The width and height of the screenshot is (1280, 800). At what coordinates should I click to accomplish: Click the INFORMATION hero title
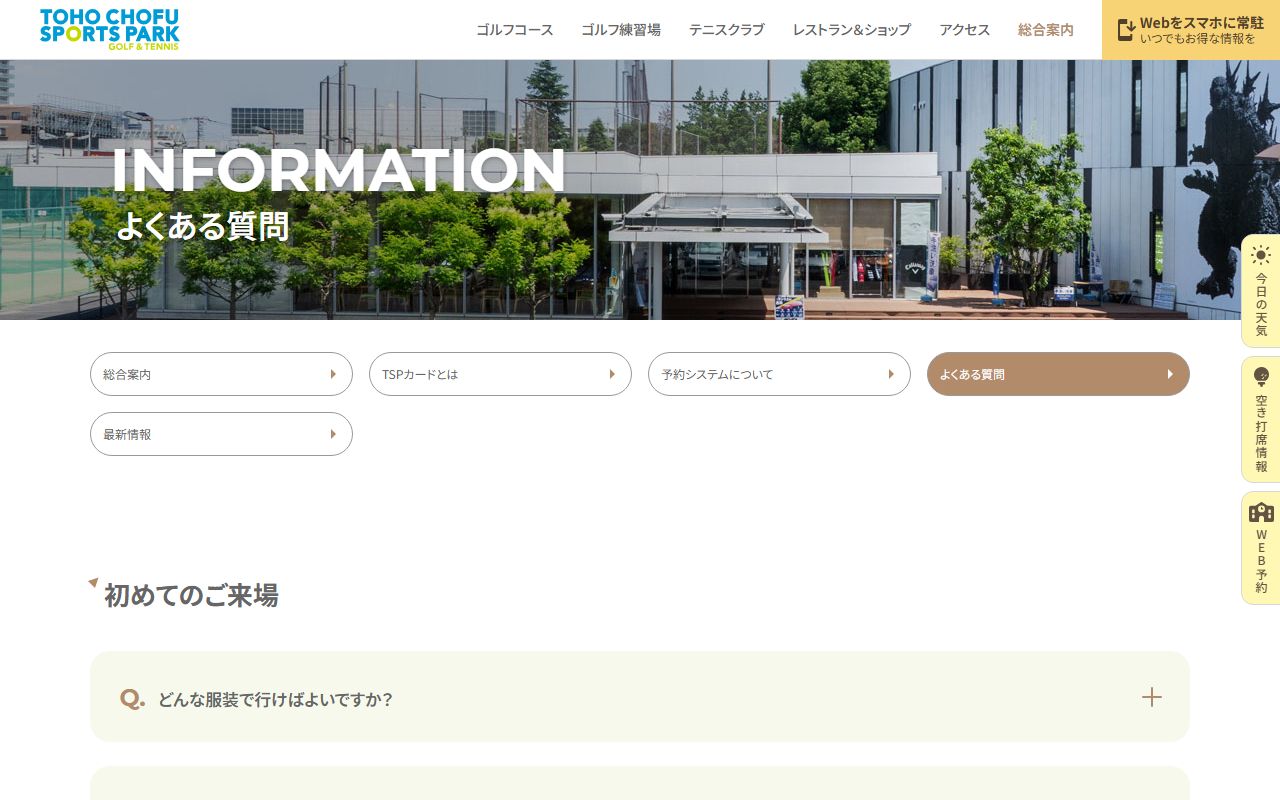(x=339, y=170)
